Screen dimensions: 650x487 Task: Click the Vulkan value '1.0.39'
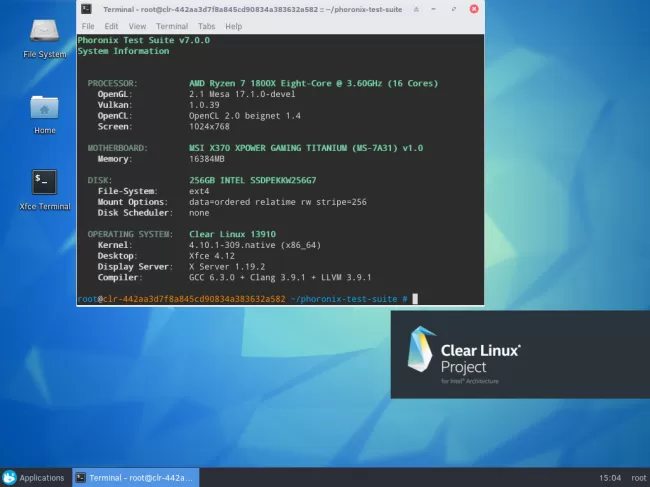click(204, 105)
